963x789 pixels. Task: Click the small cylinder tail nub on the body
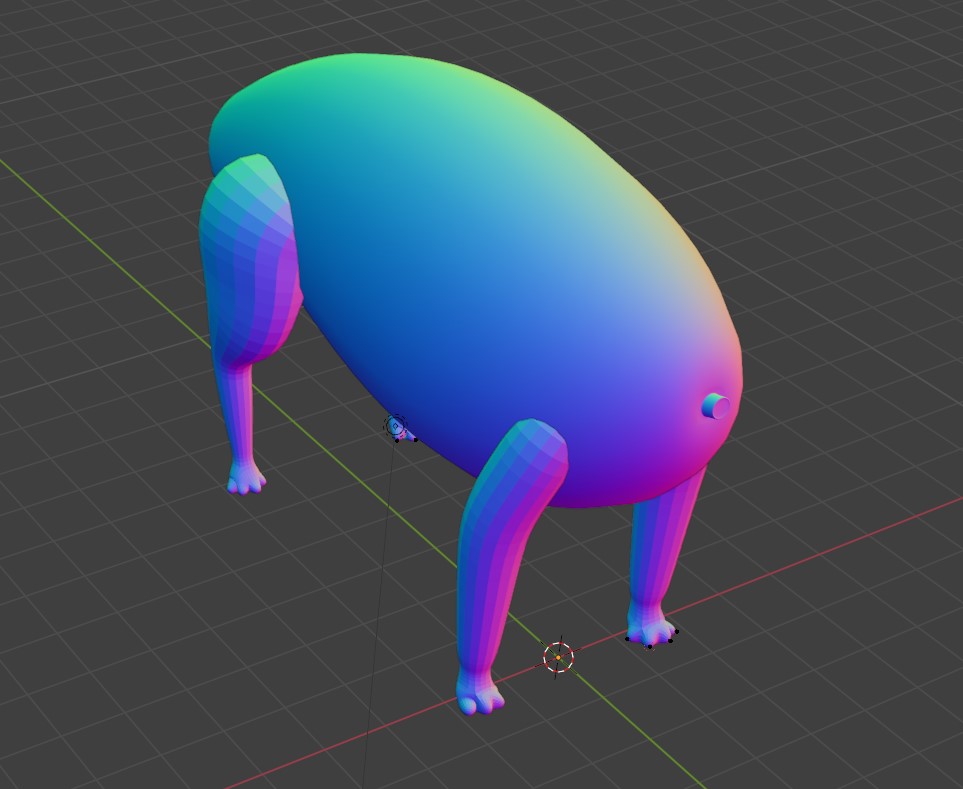tap(715, 406)
